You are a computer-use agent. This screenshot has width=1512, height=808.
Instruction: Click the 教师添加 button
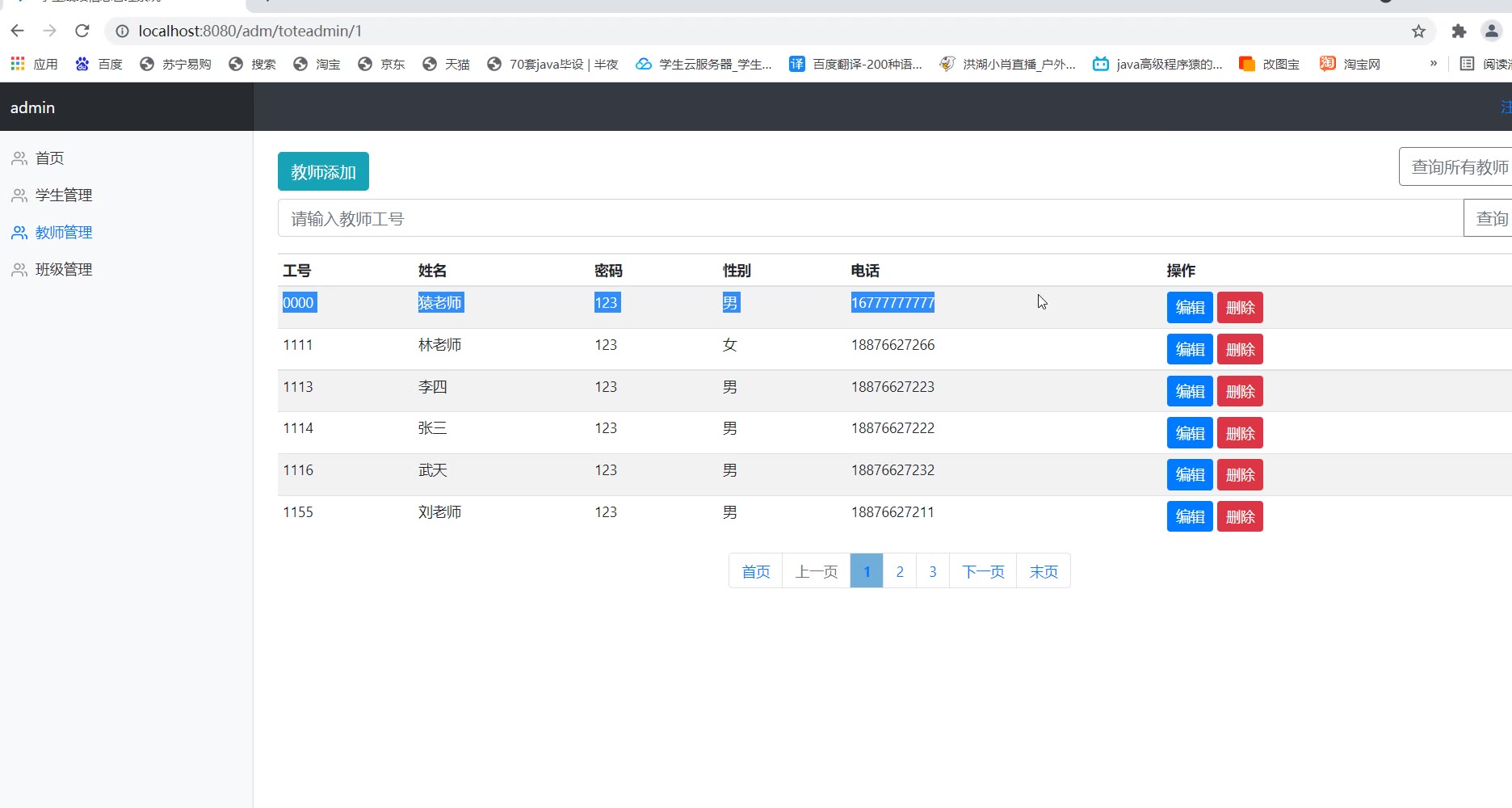tap(323, 172)
